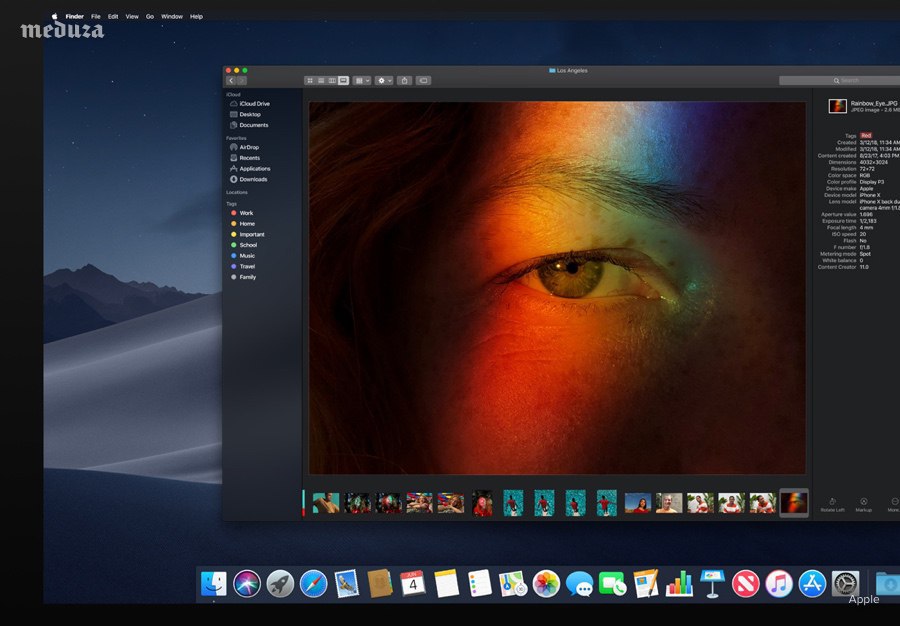Open Pages from the Dock
900x626 pixels.
646,584
